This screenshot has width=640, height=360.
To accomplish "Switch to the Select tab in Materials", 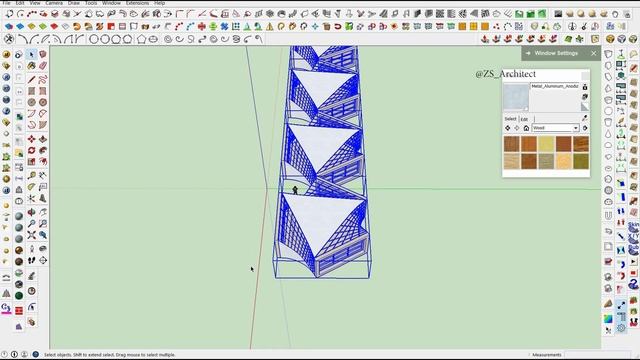I will (510, 119).
